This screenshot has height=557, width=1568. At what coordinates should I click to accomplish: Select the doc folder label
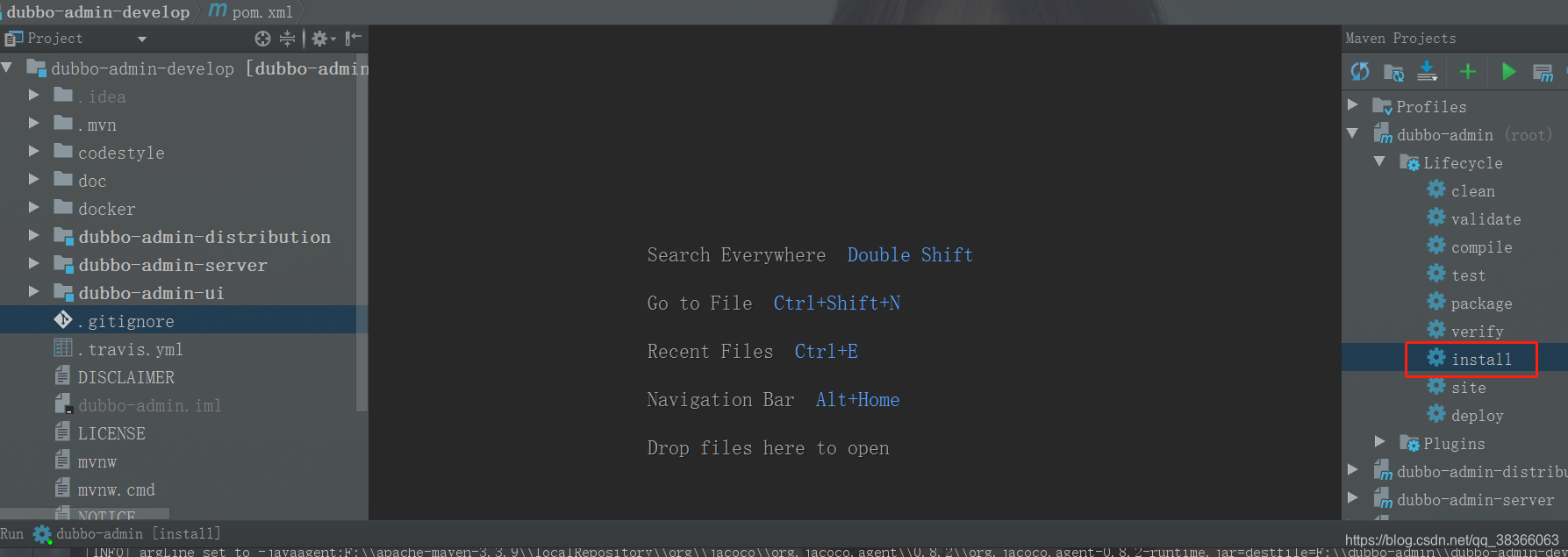[x=92, y=181]
